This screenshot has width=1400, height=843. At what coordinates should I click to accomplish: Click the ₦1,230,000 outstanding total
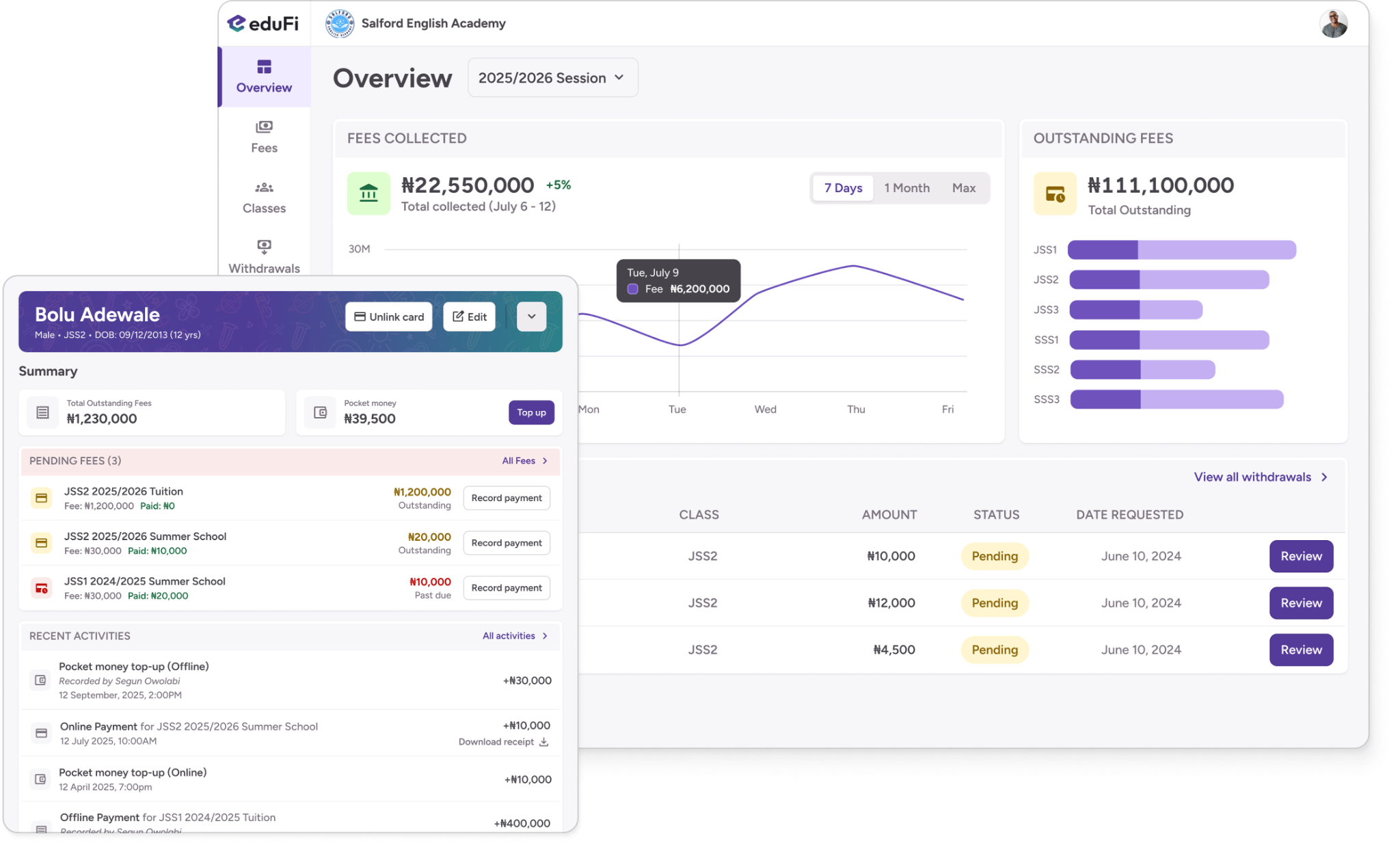pyautogui.click(x=102, y=419)
